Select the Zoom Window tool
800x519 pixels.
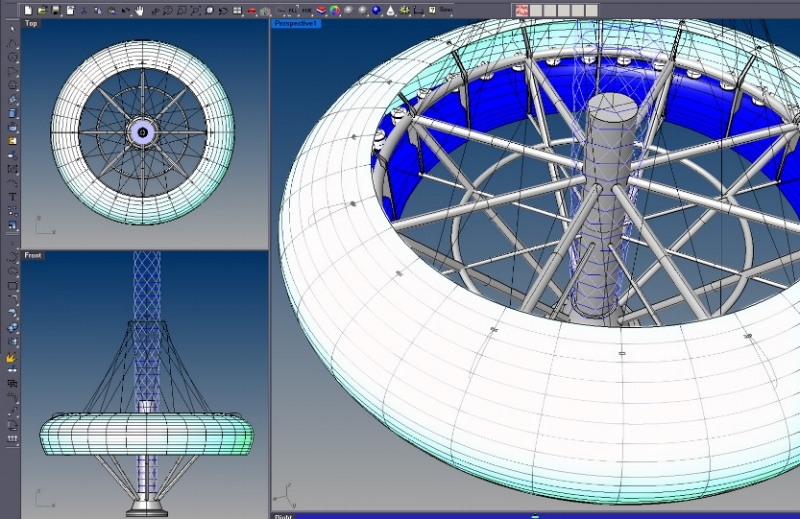[x=182, y=10]
